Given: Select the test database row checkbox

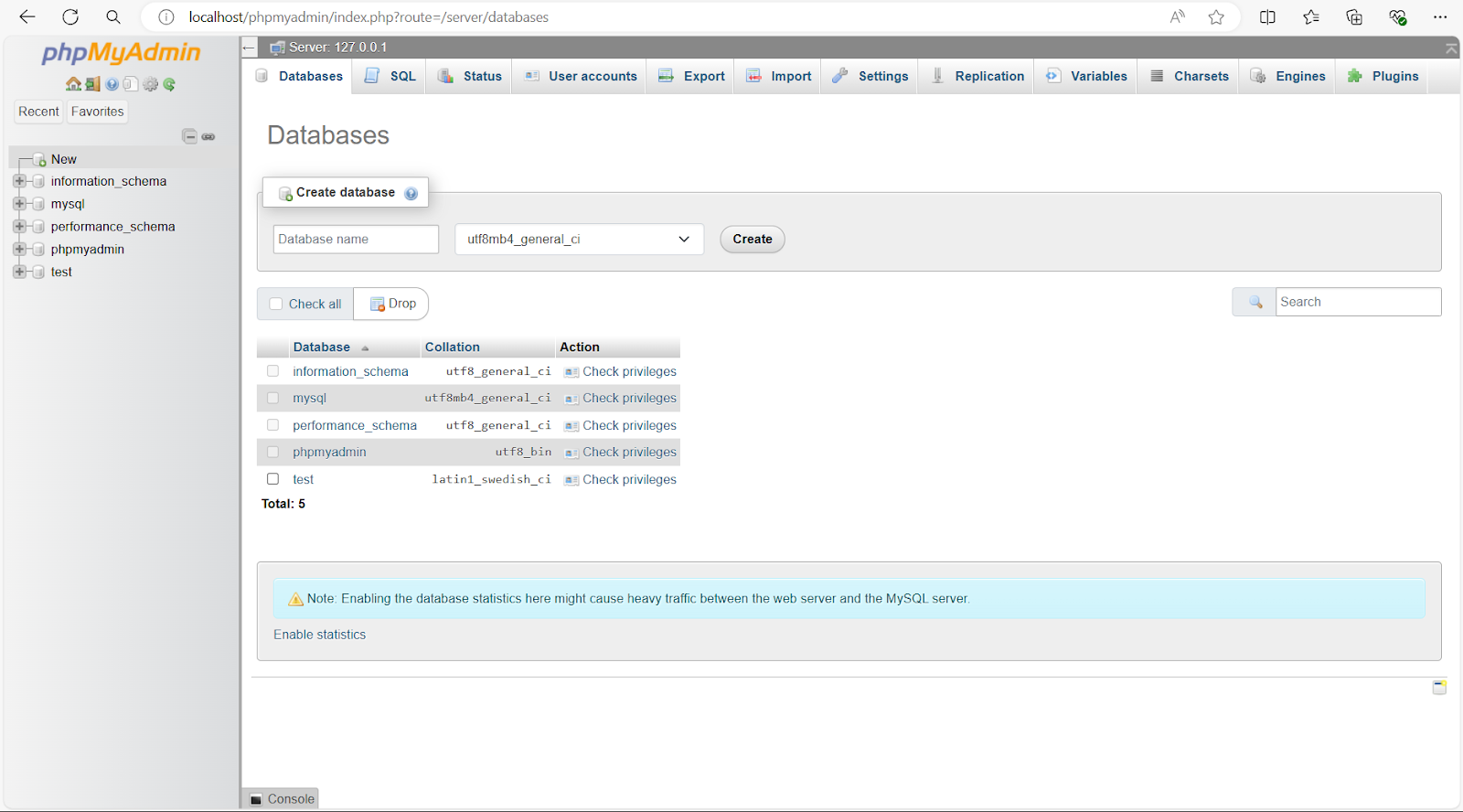Looking at the screenshot, I should [272, 479].
